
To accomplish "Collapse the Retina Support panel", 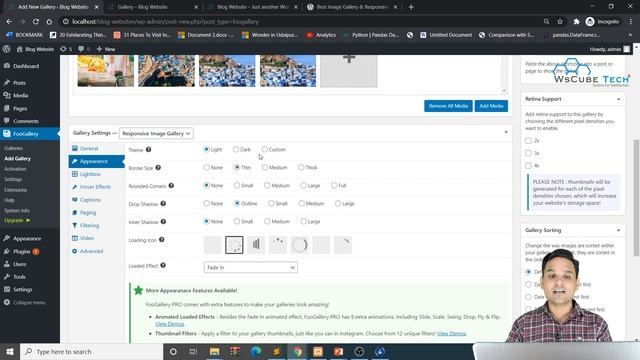I will tap(618, 99).
